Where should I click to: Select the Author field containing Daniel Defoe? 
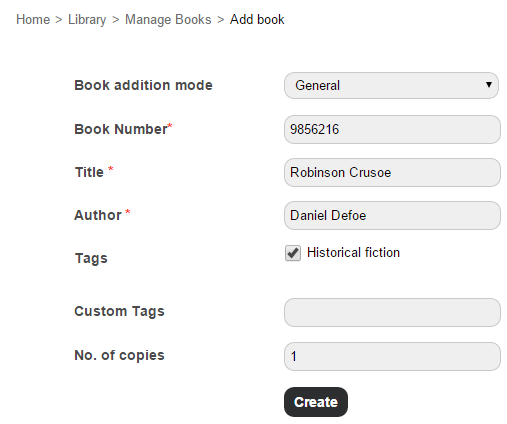(392, 215)
